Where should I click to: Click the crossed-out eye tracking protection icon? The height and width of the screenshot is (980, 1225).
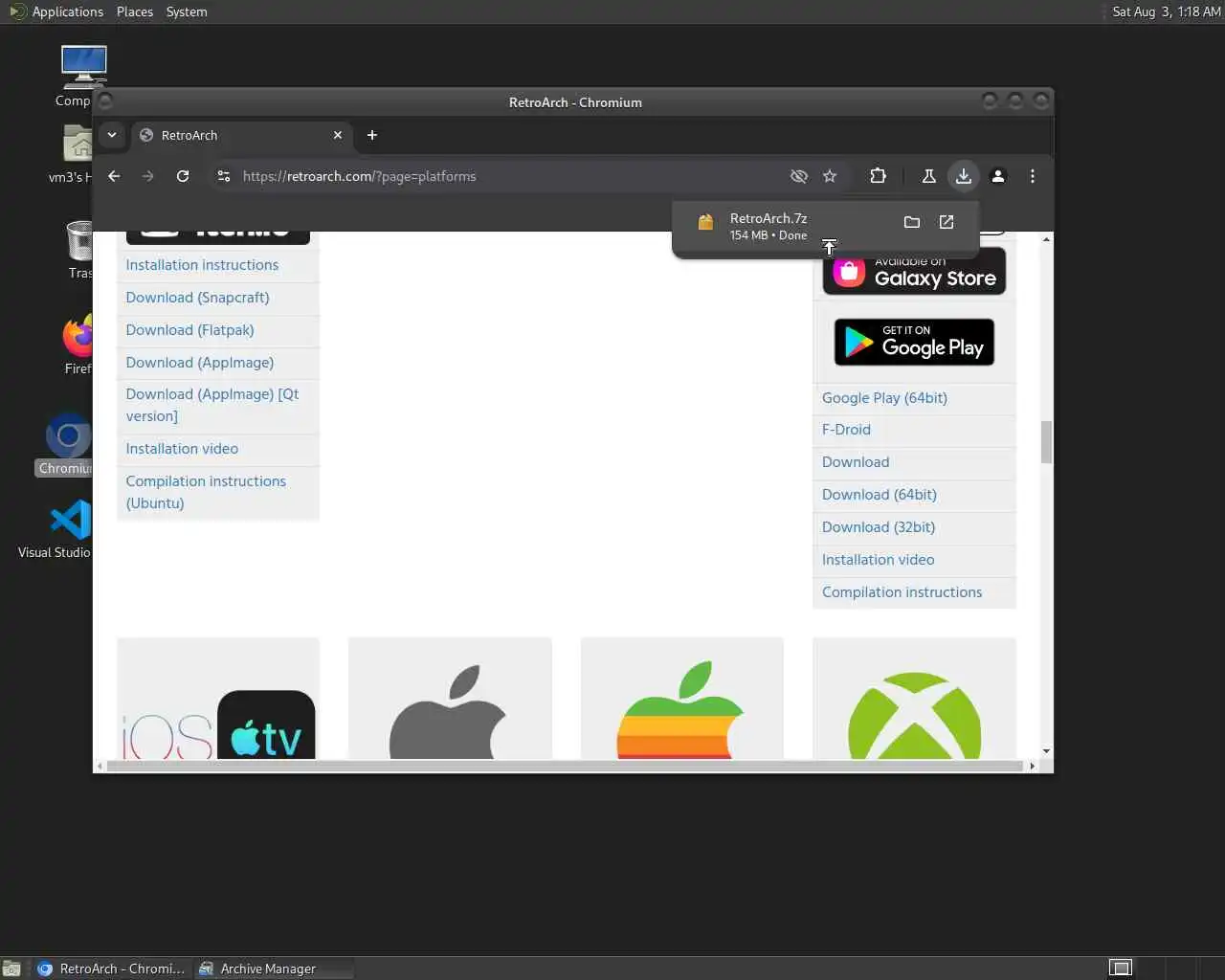[798, 176]
